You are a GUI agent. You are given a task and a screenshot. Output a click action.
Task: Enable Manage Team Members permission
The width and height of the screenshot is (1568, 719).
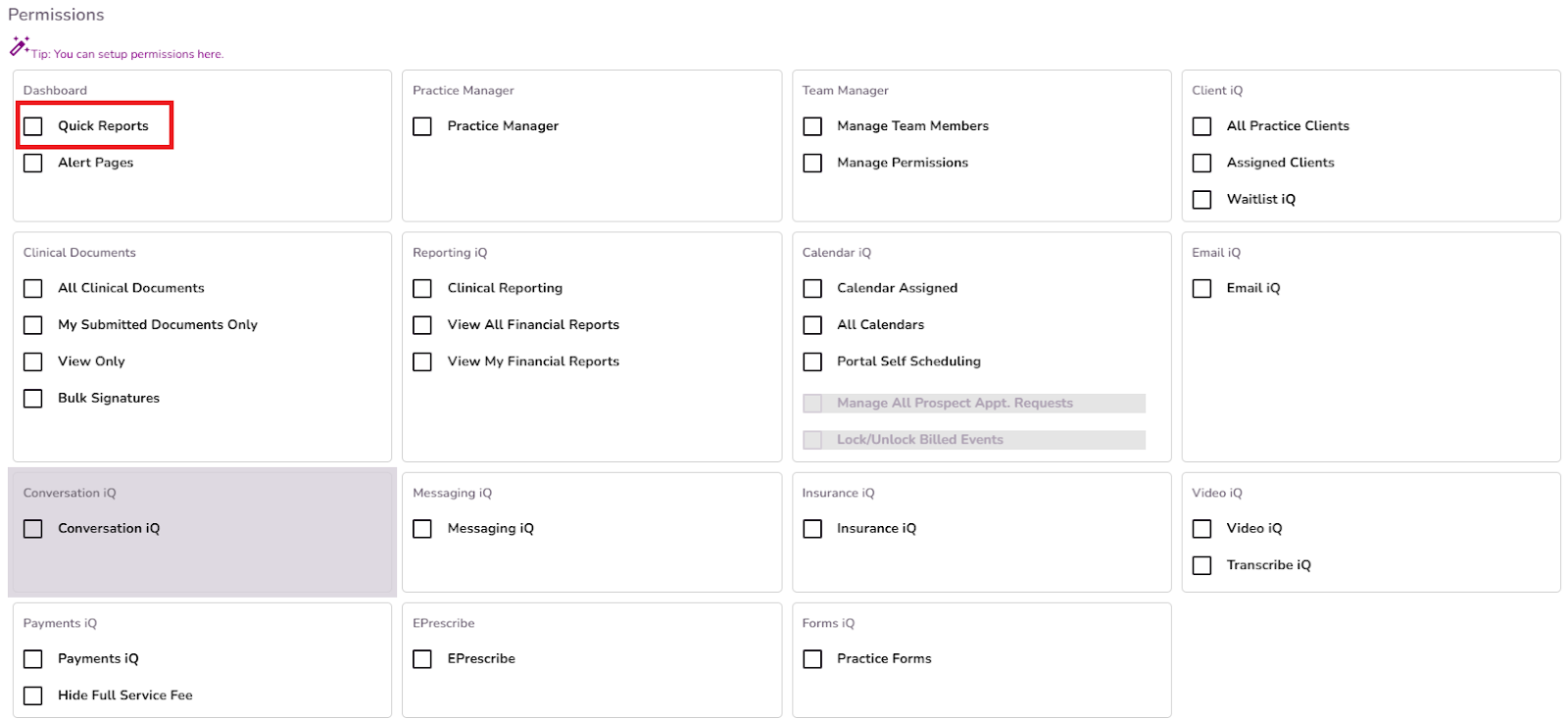[x=812, y=126]
